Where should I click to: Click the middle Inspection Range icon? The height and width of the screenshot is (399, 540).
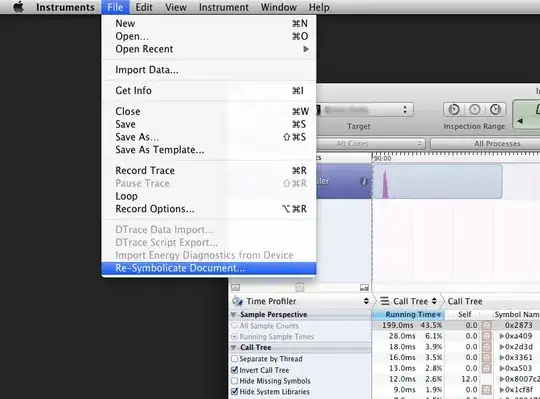[475, 109]
